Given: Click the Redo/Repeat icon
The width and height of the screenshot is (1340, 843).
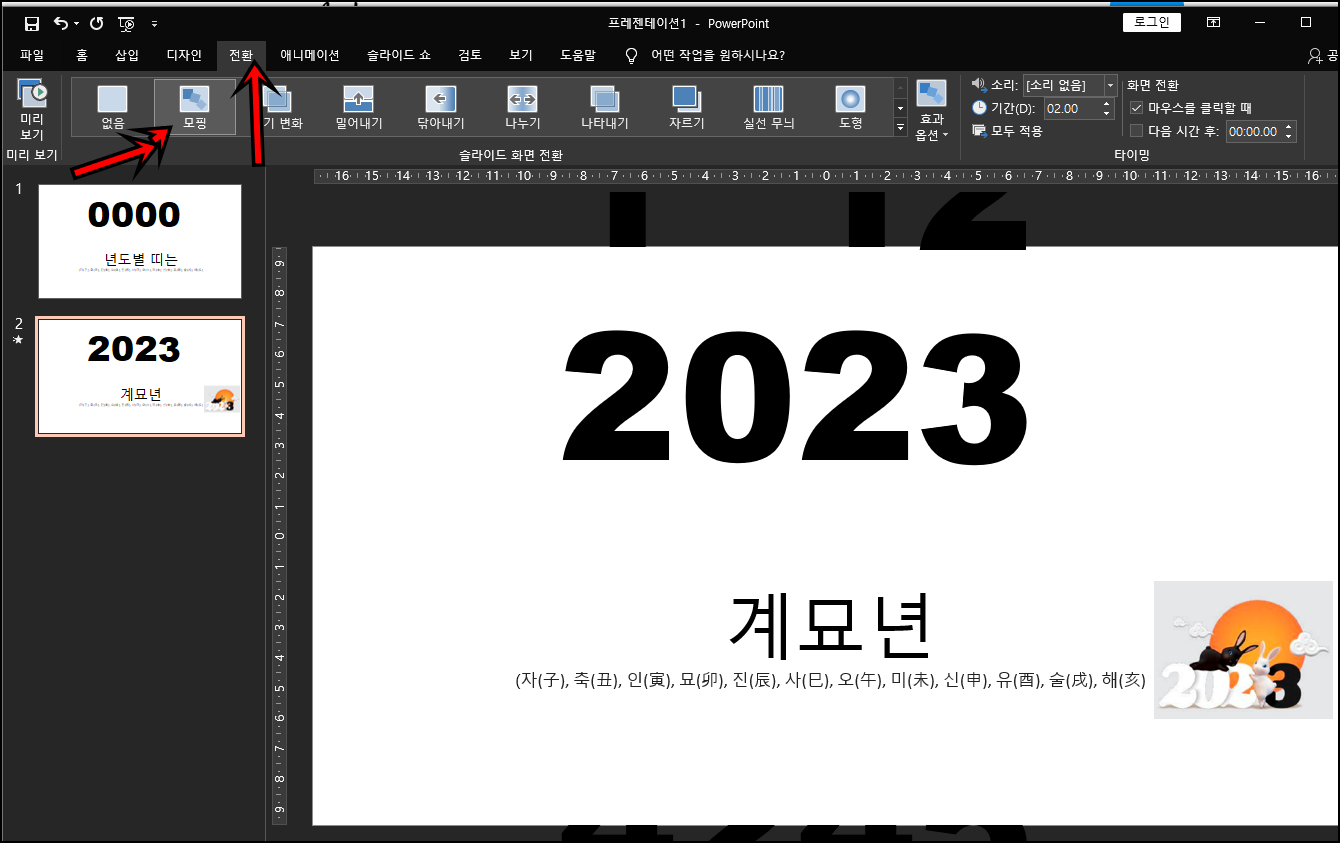Looking at the screenshot, I should click(x=96, y=23).
